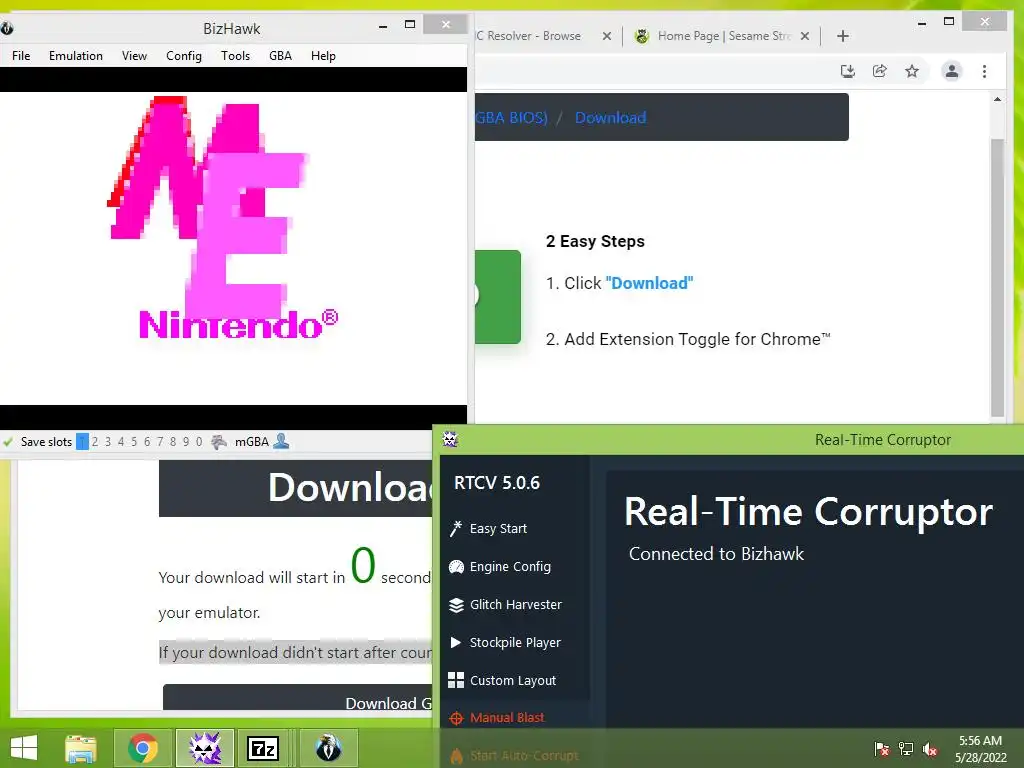Switch to Google Chrome on the taskbar

click(x=143, y=748)
